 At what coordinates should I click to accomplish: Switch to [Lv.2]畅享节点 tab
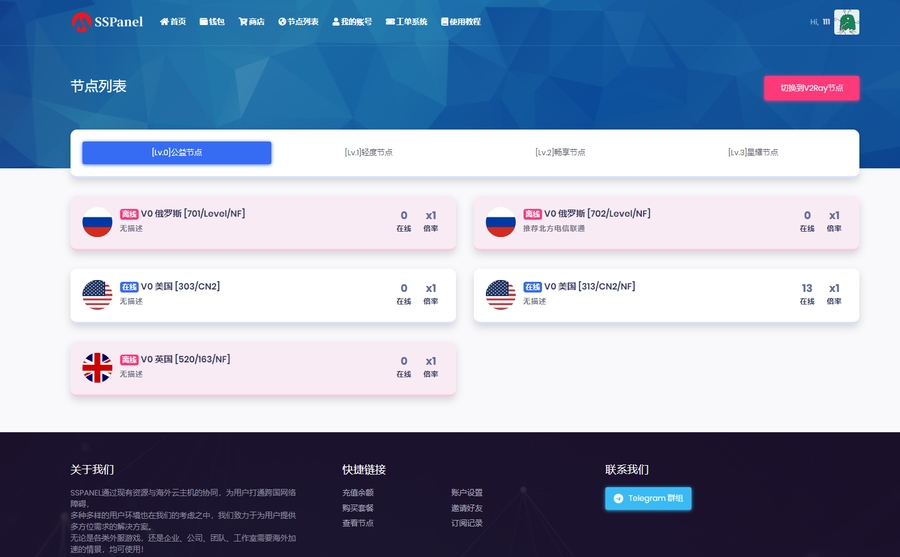(x=560, y=153)
